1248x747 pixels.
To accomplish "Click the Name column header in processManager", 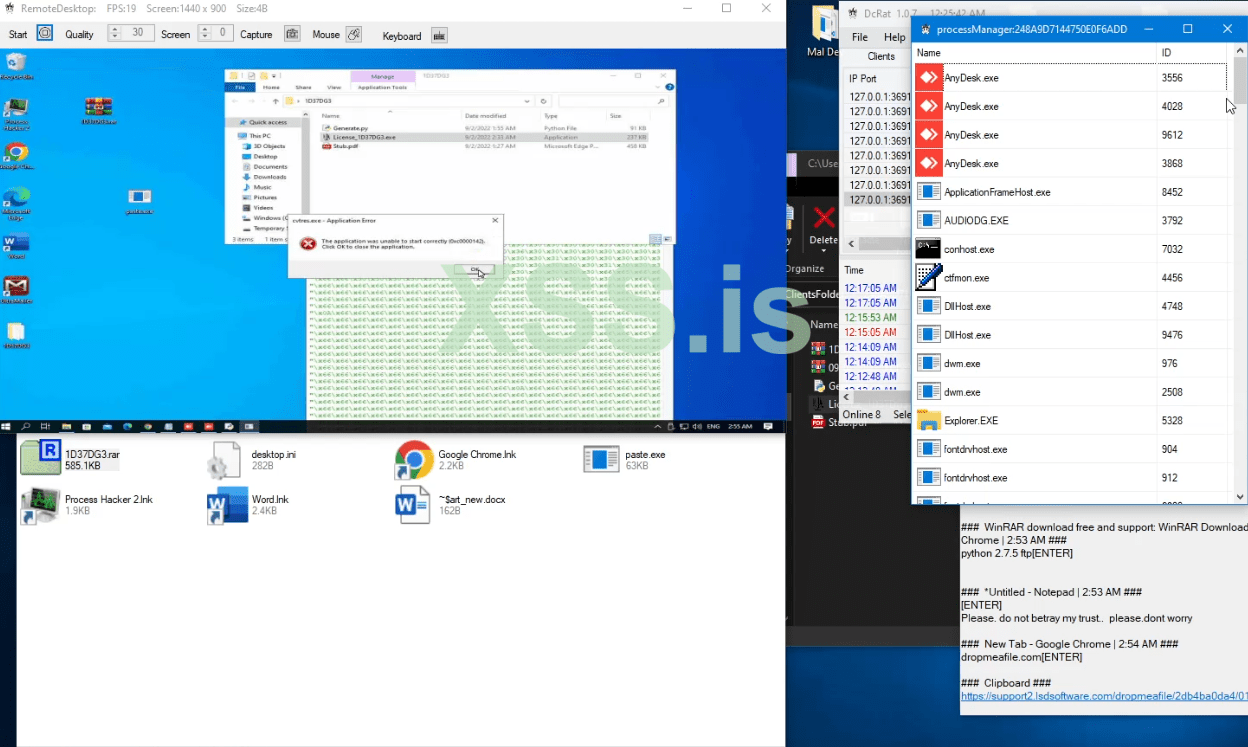I will pyautogui.click(x=1035, y=53).
